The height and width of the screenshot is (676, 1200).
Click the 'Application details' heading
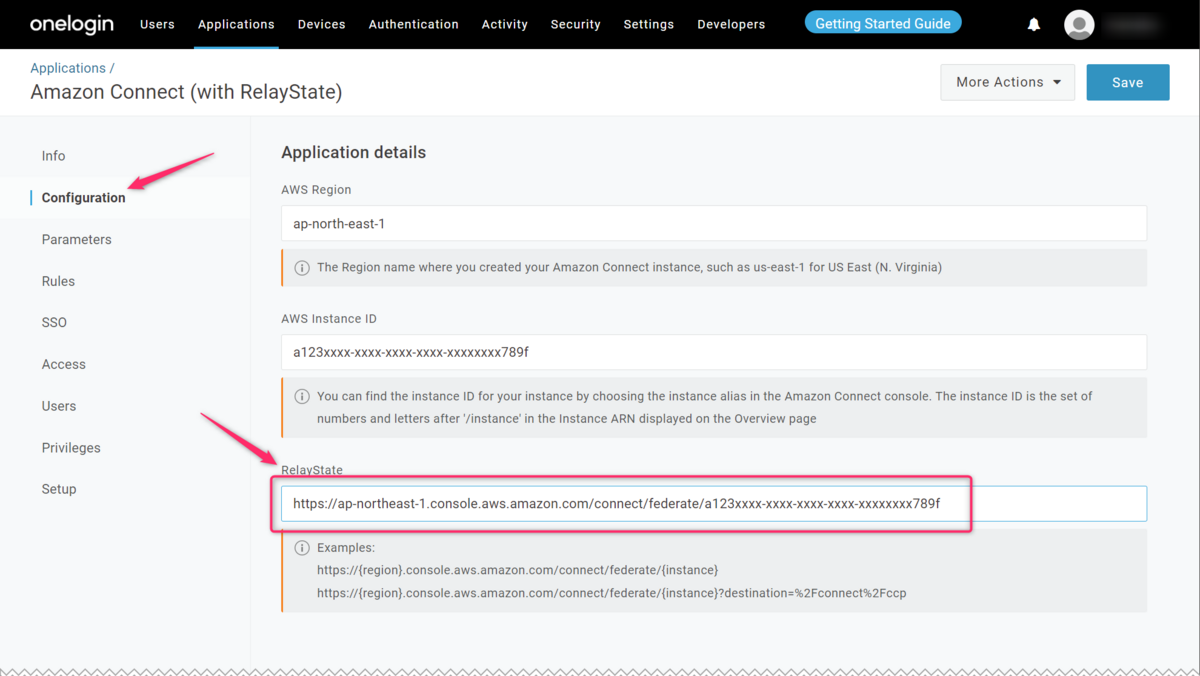353,153
